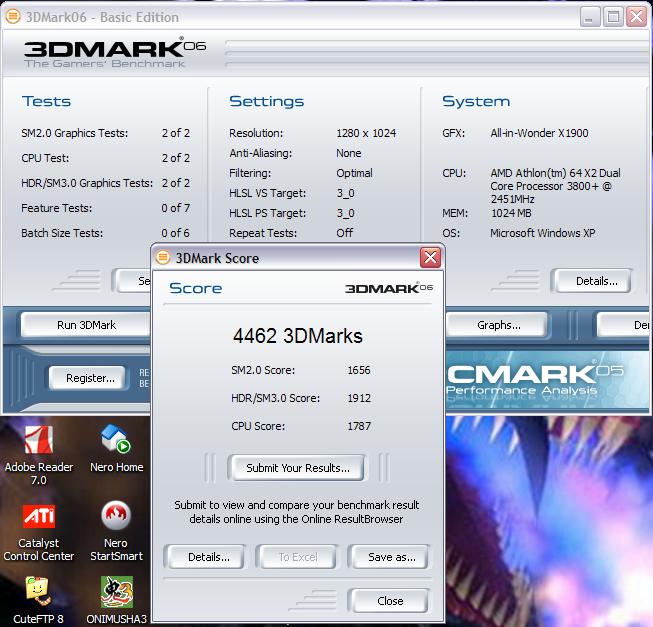Image resolution: width=653 pixels, height=627 pixels.
Task: Open the Graphs... button
Action: (498, 325)
